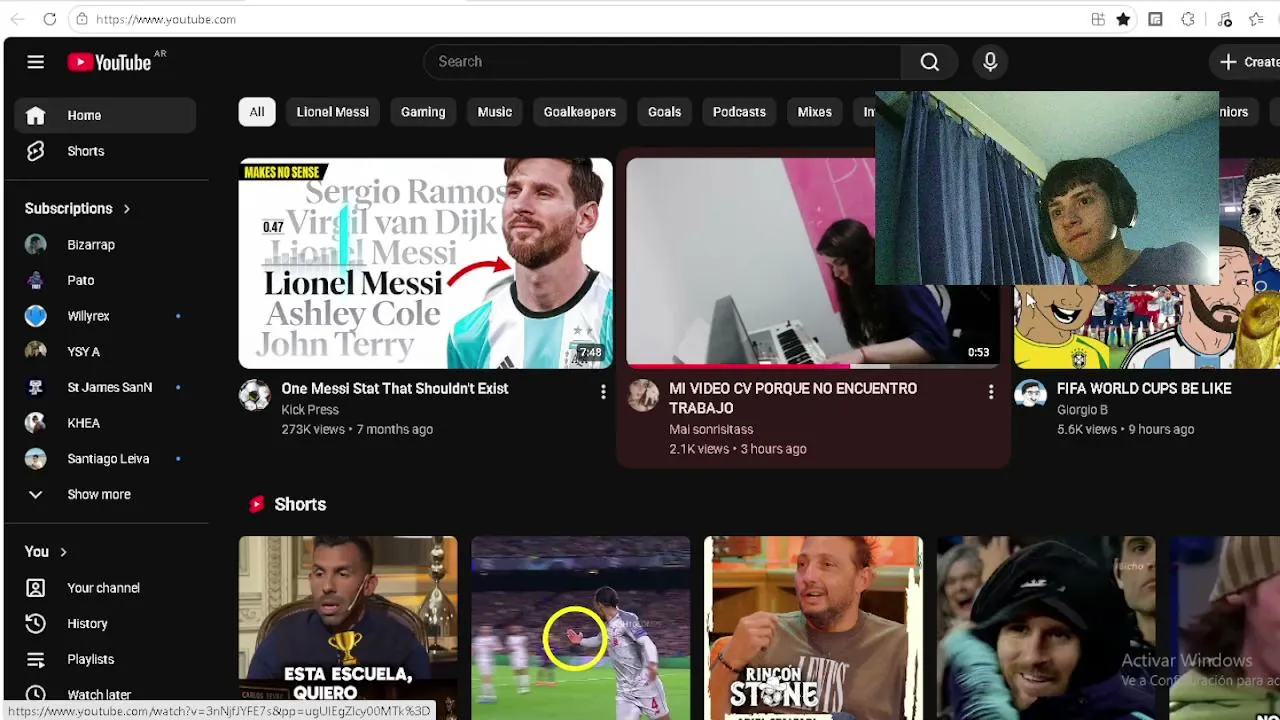Go to Home in the sidebar

coord(105,115)
